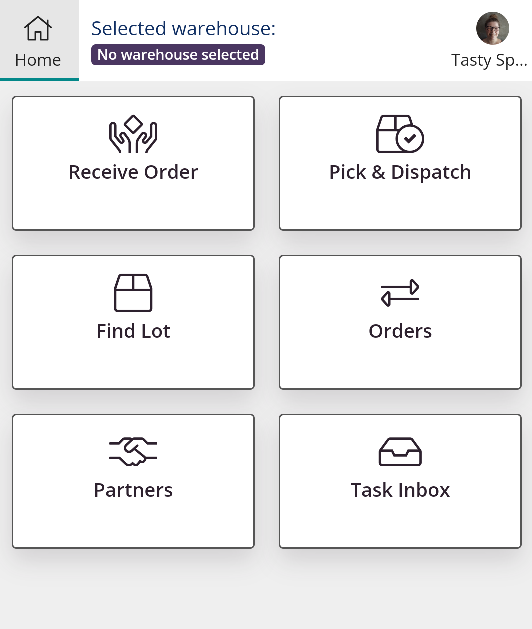Image resolution: width=532 pixels, height=629 pixels.
Task: Switch to the Home tab label
Action: point(38,60)
